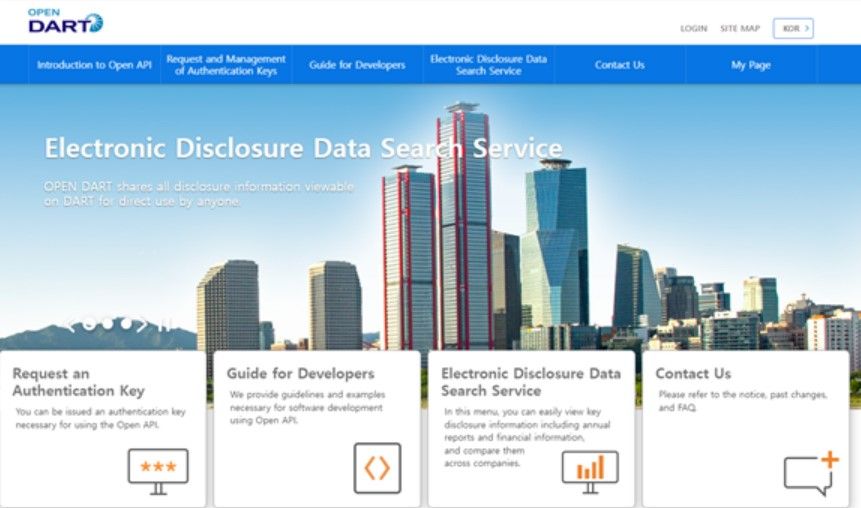This screenshot has width=861, height=508.
Task: Switch language with the KOR button
Action: tap(793, 28)
